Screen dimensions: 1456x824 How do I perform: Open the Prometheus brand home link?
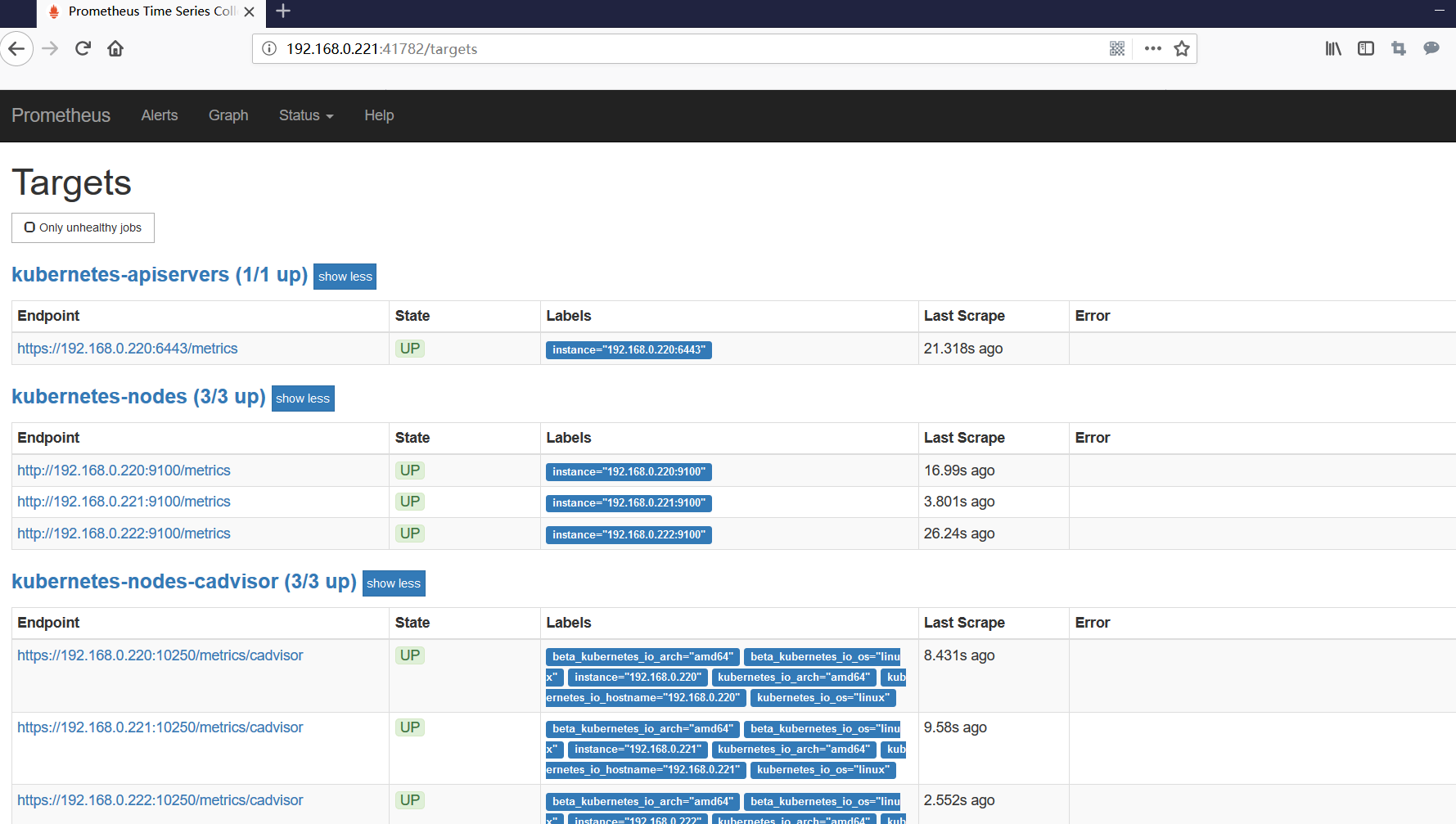(x=61, y=115)
